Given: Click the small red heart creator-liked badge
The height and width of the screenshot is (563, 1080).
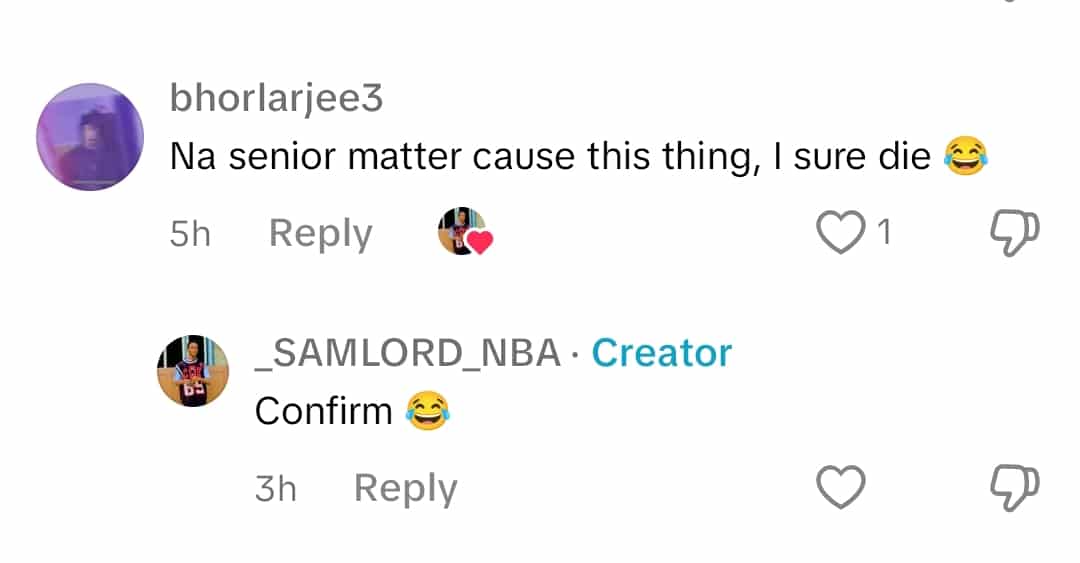Looking at the screenshot, I should pos(481,241).
